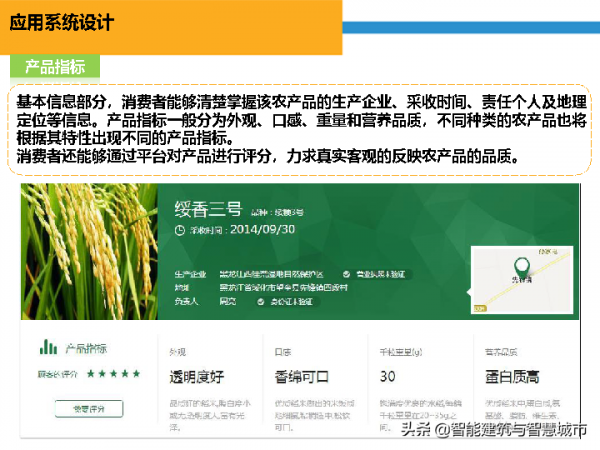Screen dimensions: 600x450
Task: Click the green map location pin
Action: 522,266
